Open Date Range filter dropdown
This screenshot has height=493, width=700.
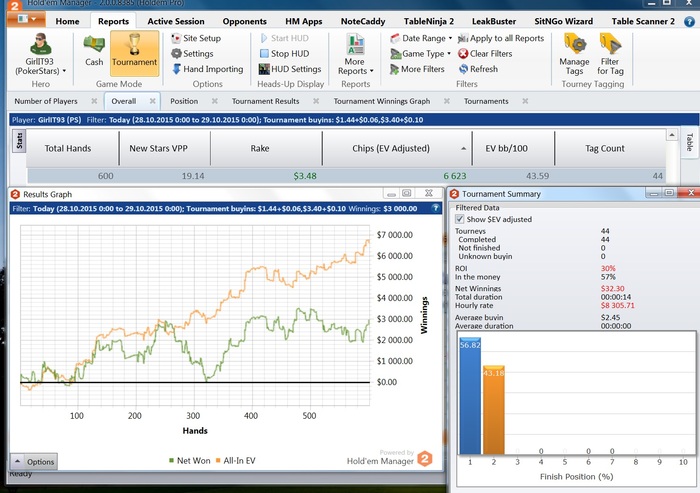(x=421, y=38)
